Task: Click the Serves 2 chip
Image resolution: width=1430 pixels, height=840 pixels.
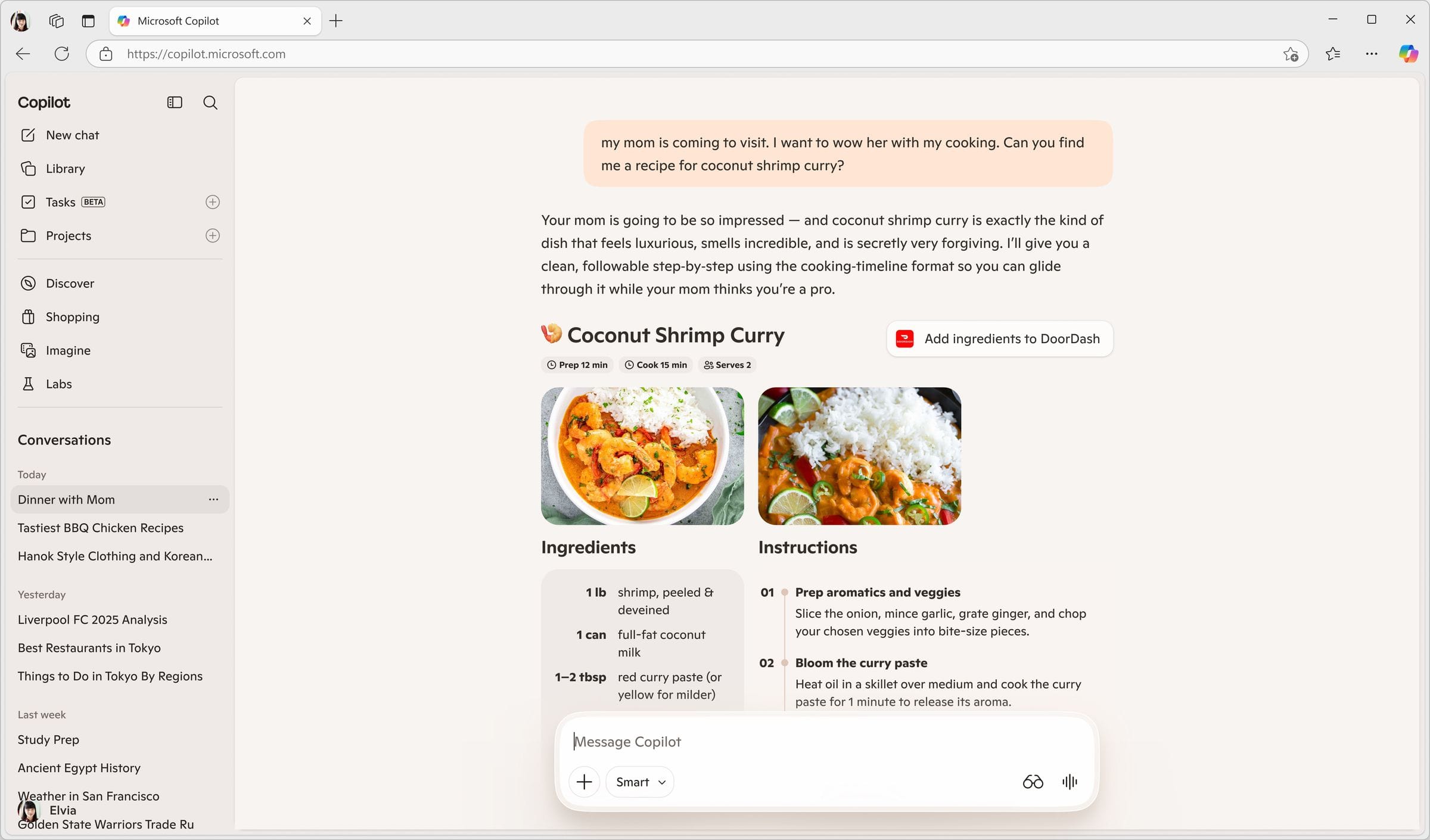Action: (x=727, y=365)
